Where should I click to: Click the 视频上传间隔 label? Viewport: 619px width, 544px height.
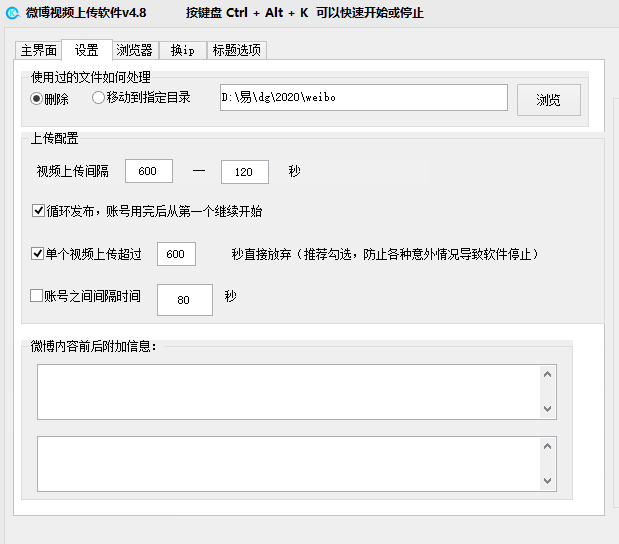pos(73,171)
